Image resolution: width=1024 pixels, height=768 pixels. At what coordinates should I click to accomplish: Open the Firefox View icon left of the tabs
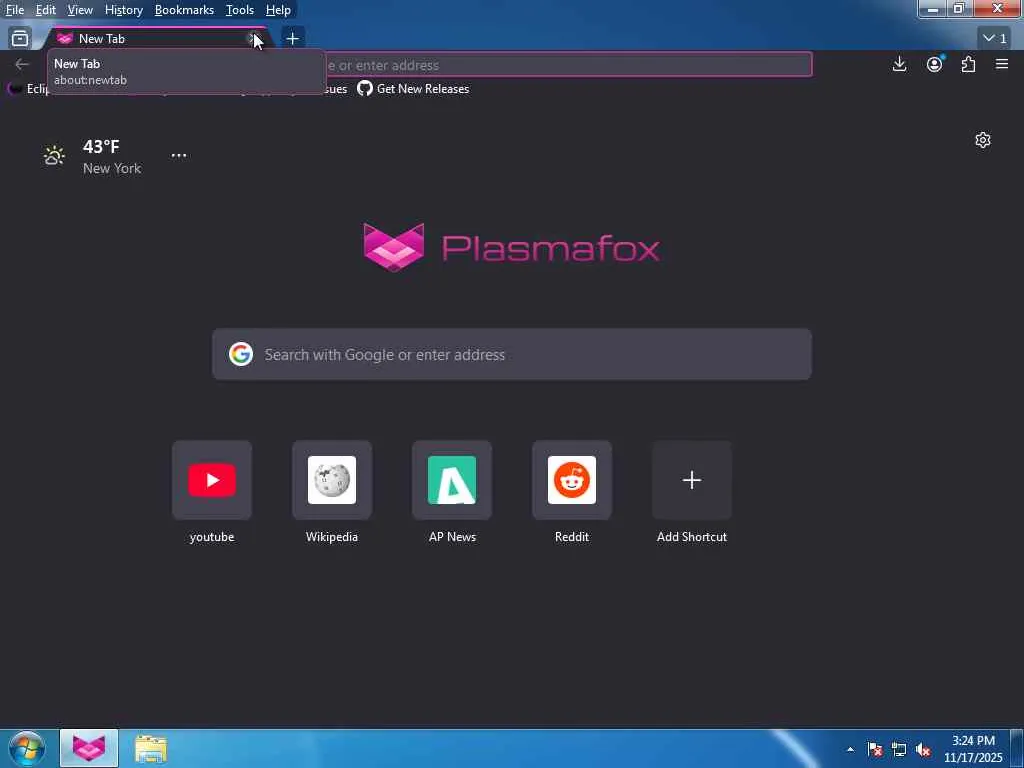tap(20, 39)
